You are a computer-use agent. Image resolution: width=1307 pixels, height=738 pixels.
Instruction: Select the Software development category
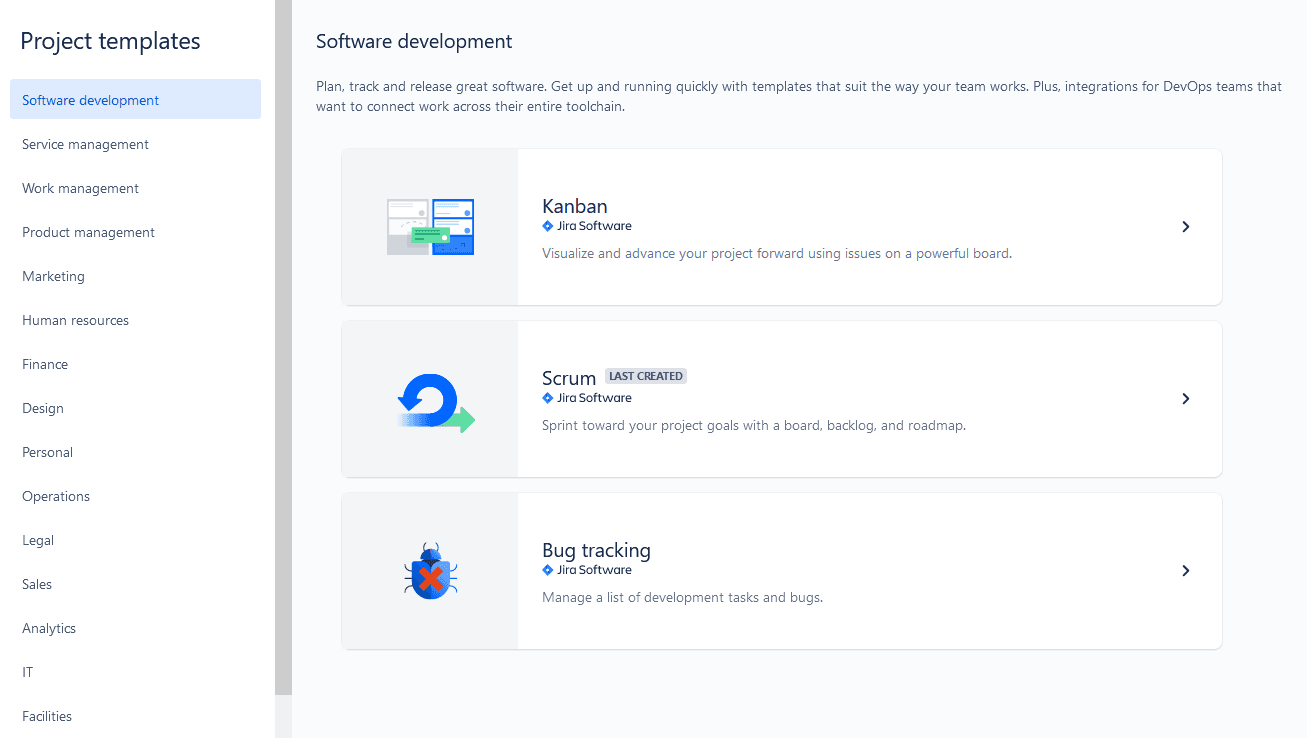(x=135, y=100)
